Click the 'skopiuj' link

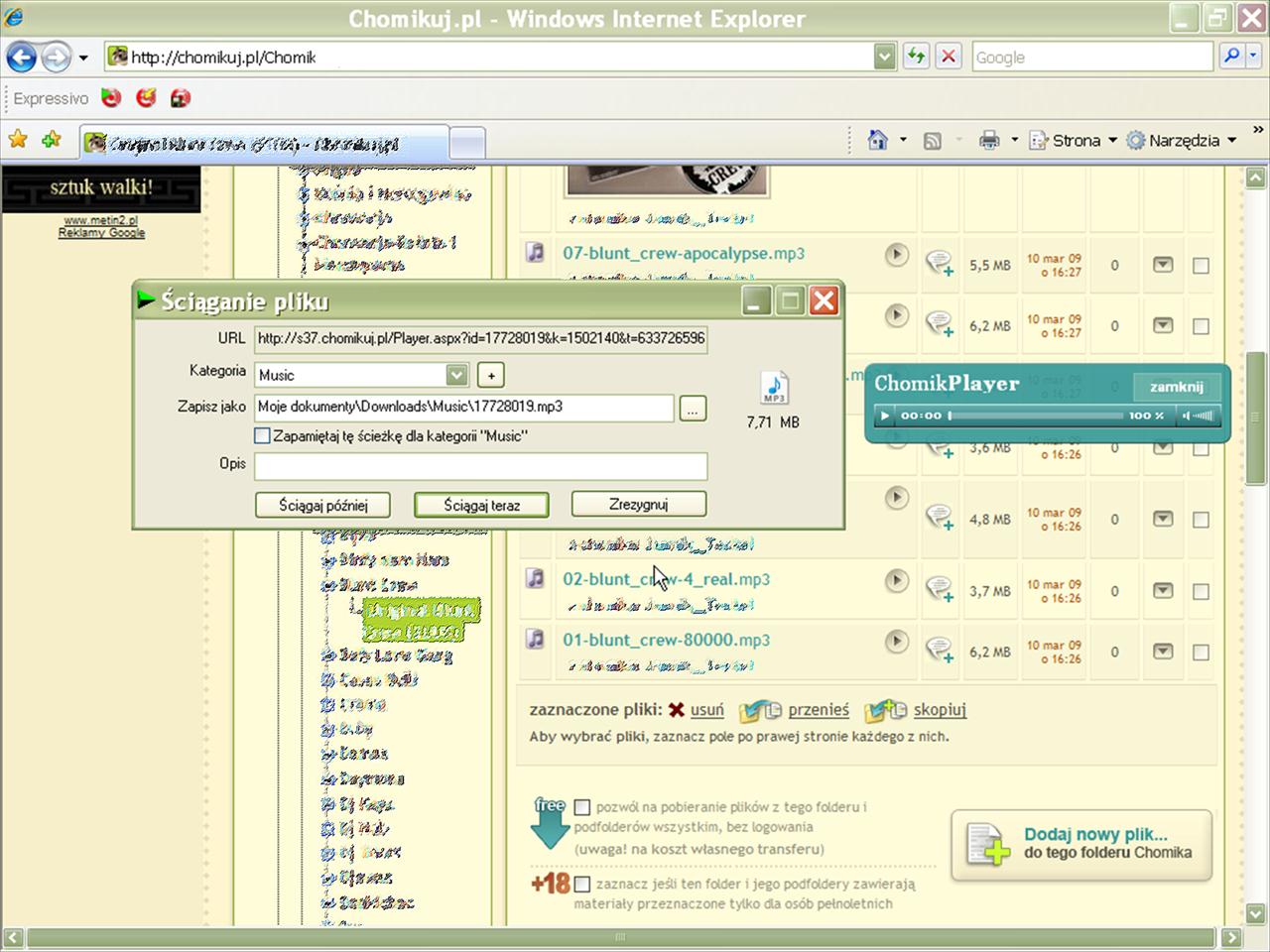[x=940, y=710]
